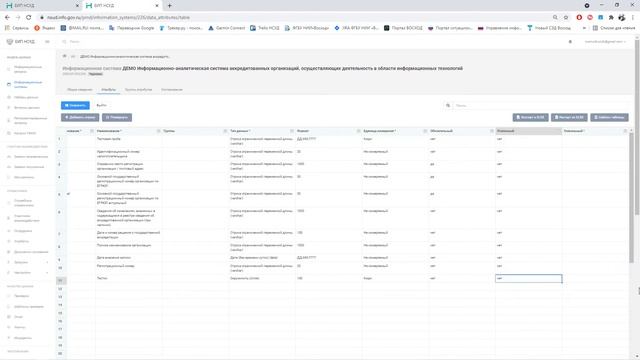Open a new browser tab with plus icon

click(x=169, y=6)
